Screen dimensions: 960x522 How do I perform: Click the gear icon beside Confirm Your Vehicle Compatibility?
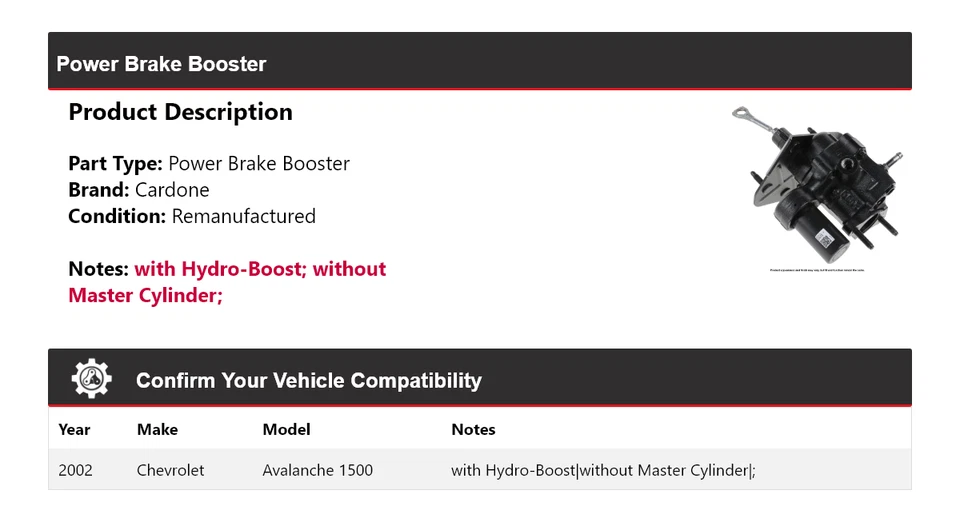[92, 379]
